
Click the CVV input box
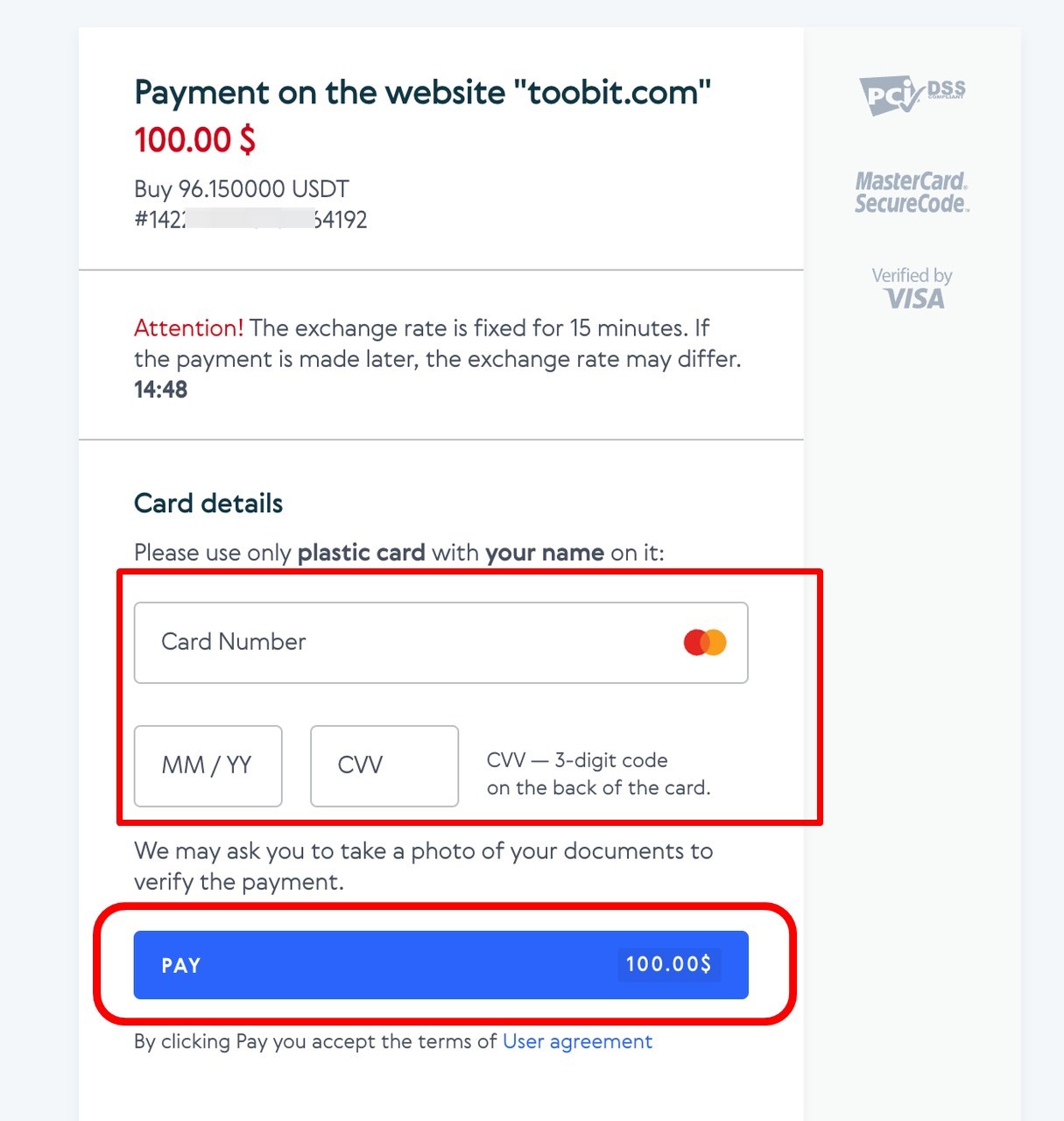coord(384,765)
